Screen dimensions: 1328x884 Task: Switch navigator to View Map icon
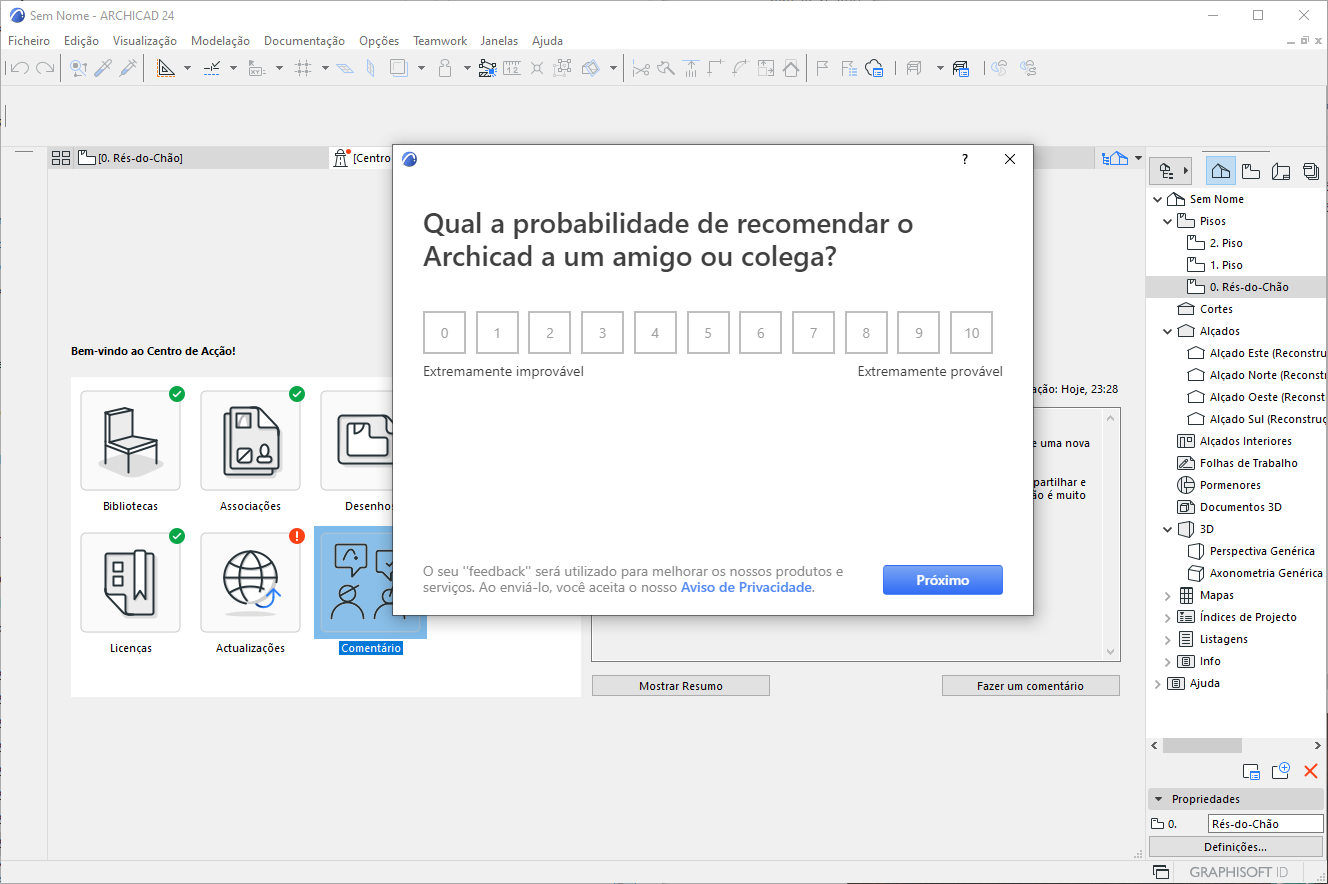click(x=1251, y=170)
